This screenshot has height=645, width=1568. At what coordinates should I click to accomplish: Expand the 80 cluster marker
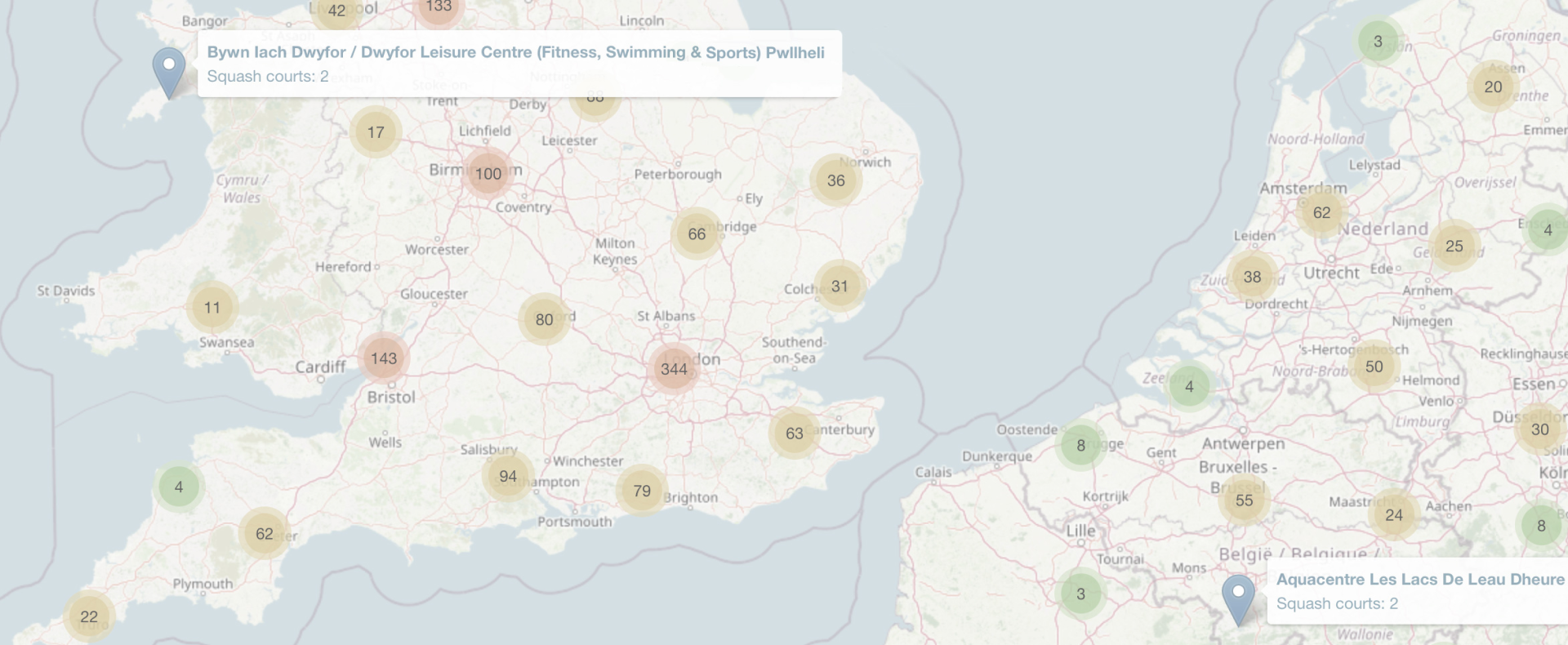[x=544, y=320]
